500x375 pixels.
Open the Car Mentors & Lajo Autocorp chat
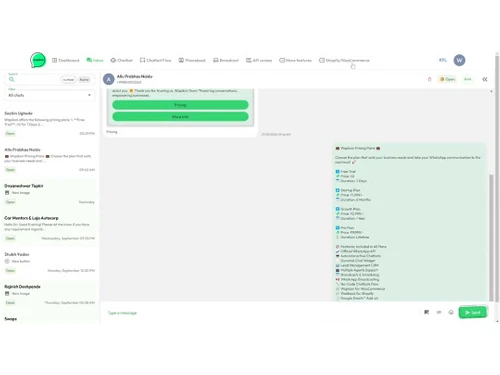tap(49, 228)
